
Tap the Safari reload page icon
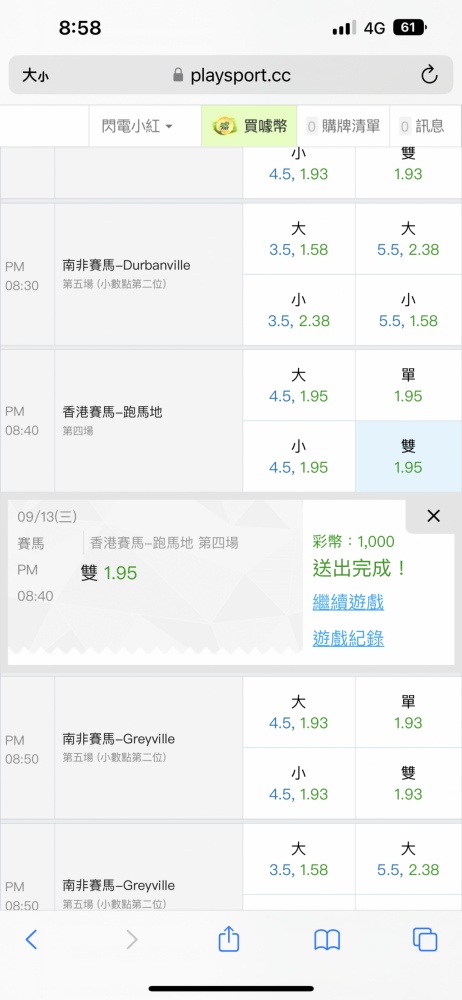tap(429, 75)
